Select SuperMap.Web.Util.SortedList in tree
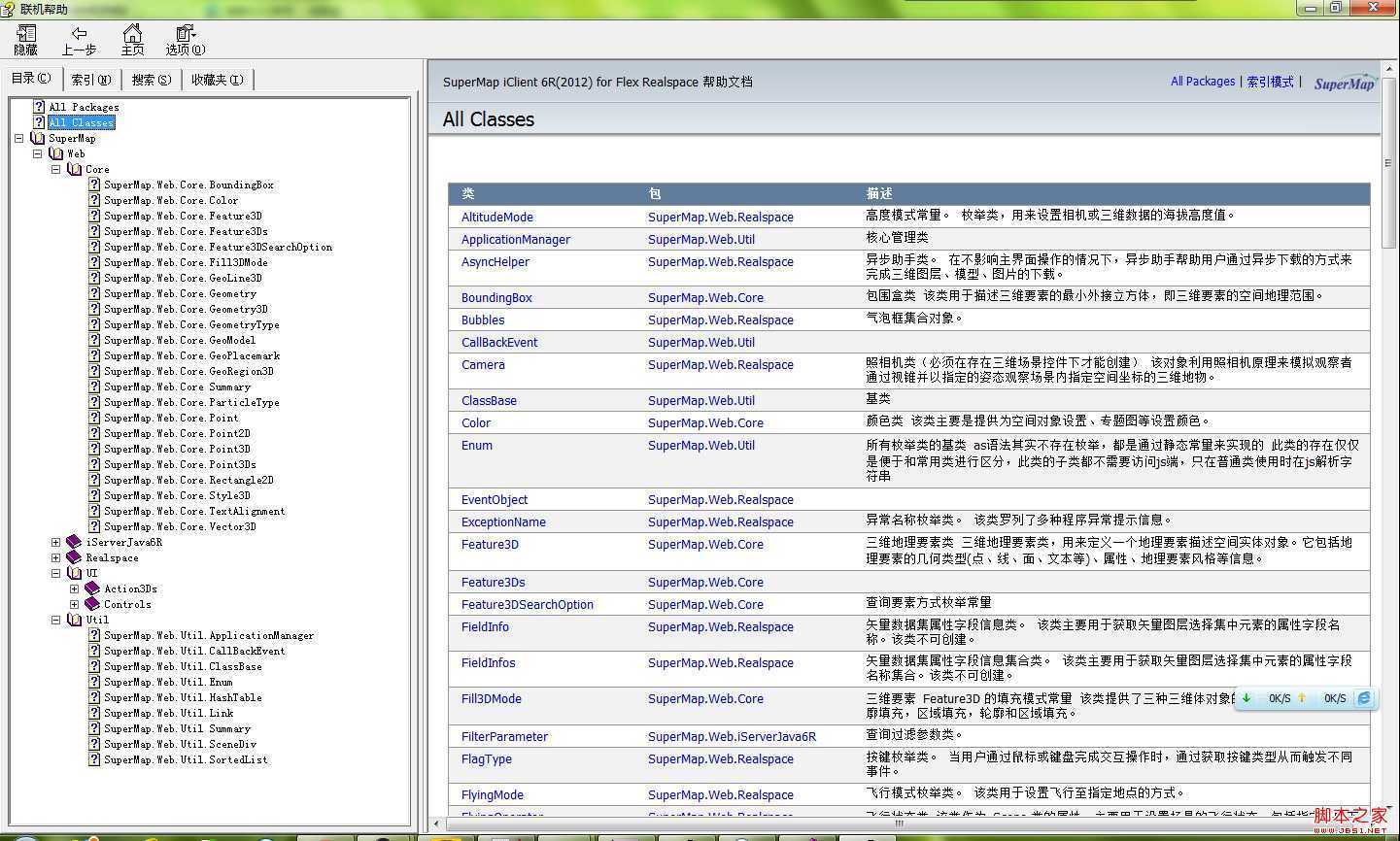Screen dimensions: 1400x841 coord(186,759)
